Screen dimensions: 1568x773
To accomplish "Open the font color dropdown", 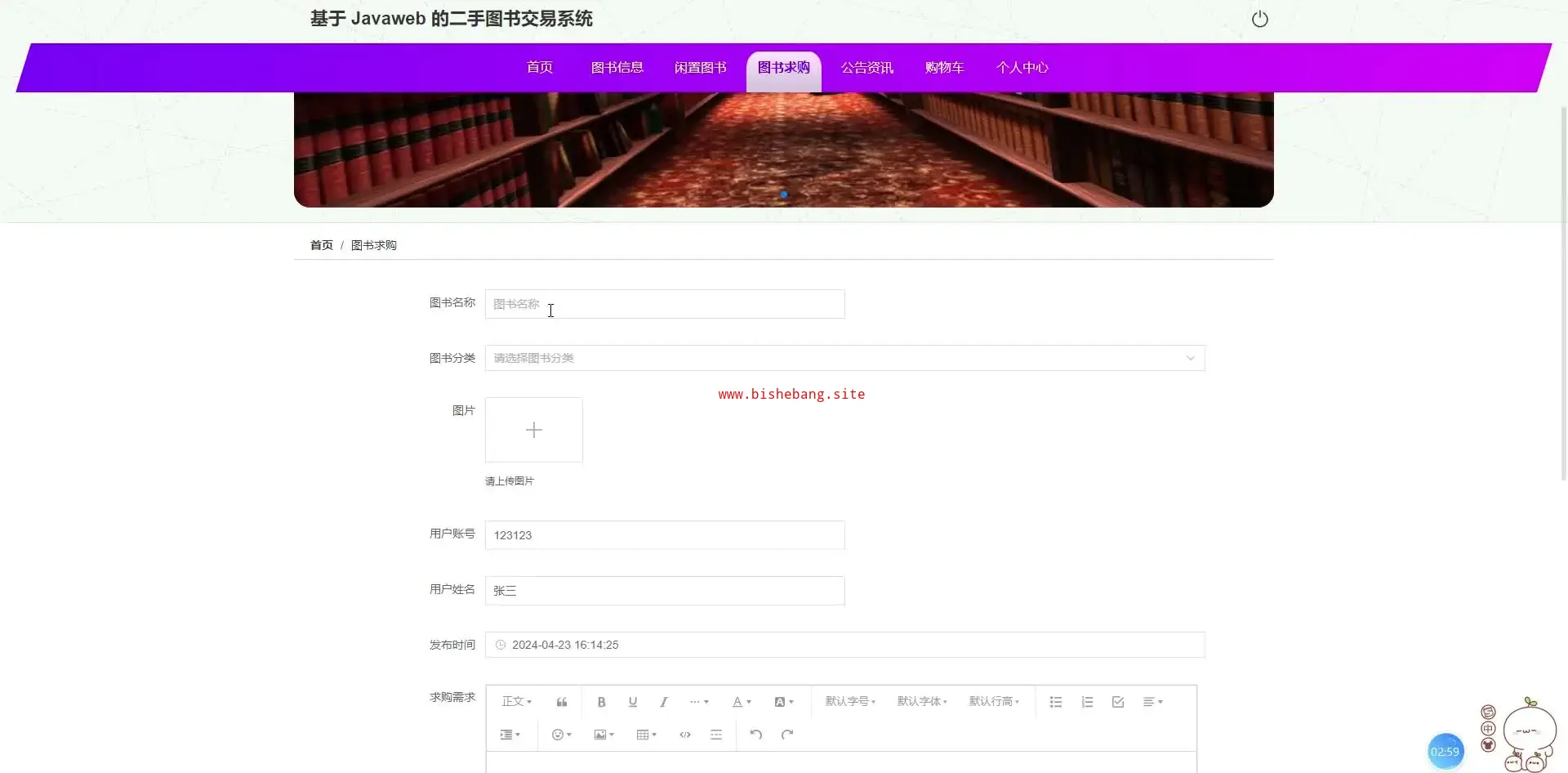I will [742, 702].
